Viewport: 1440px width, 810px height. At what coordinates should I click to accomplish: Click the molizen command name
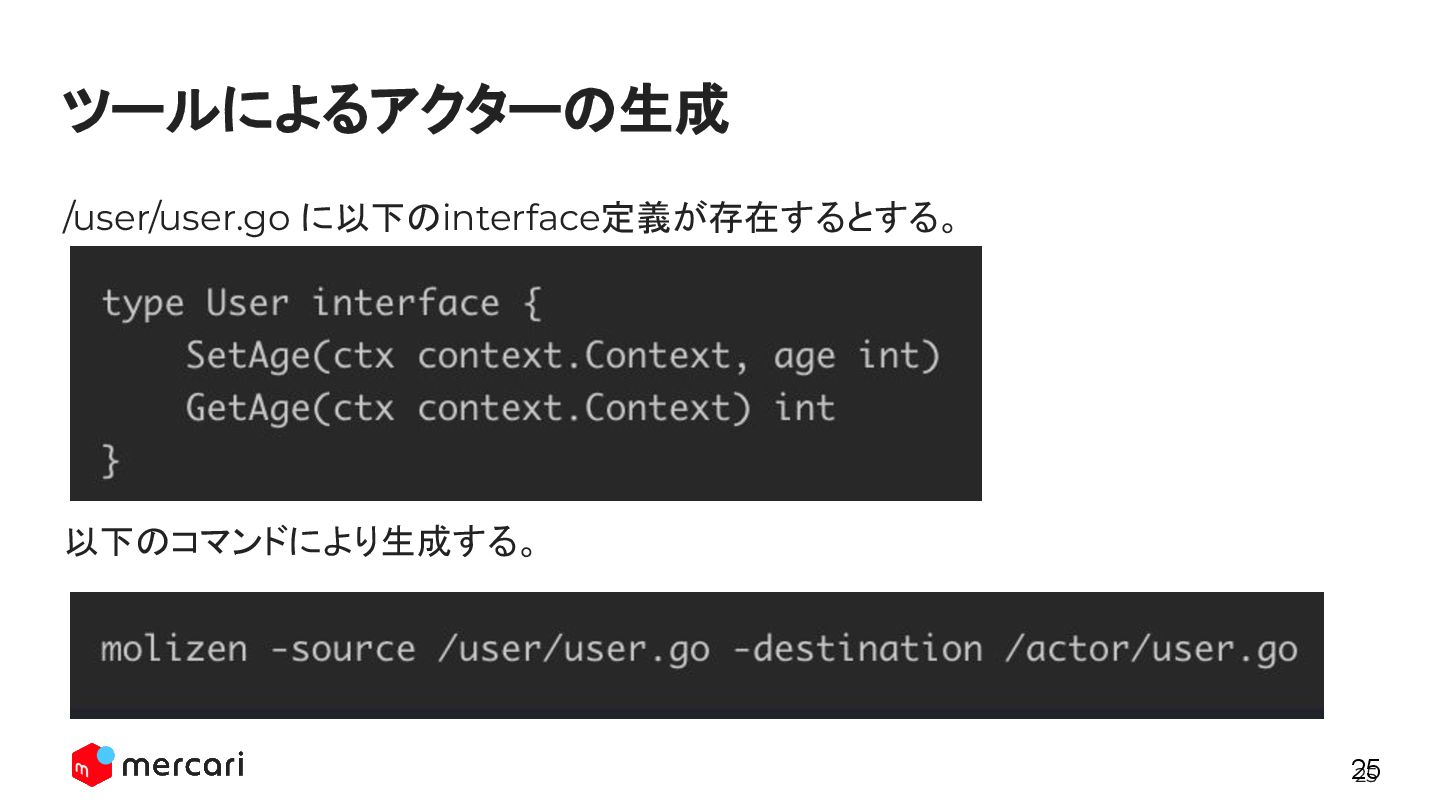click(x=173, y=649)
